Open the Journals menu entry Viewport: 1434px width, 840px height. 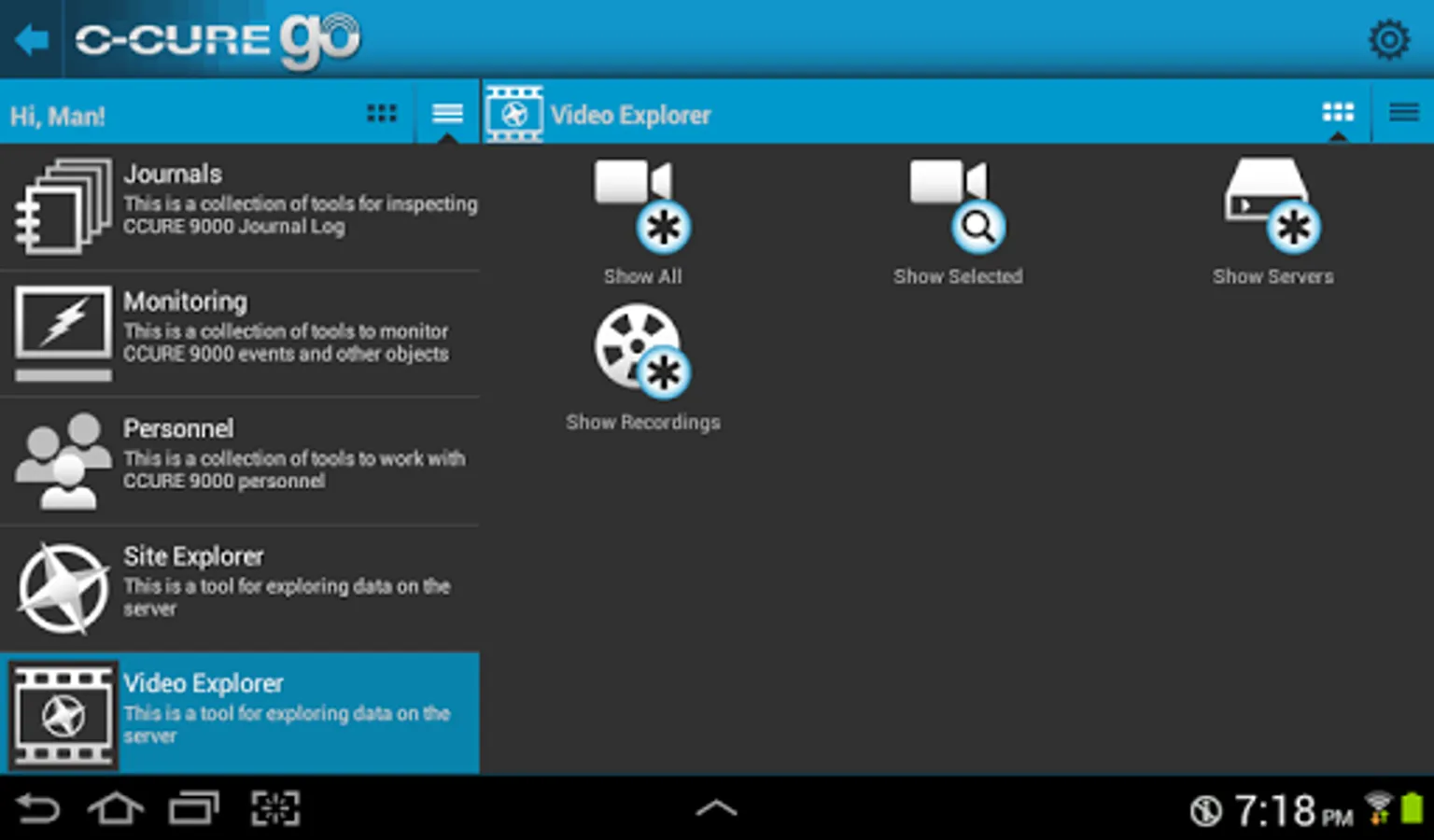click(240, 207)
